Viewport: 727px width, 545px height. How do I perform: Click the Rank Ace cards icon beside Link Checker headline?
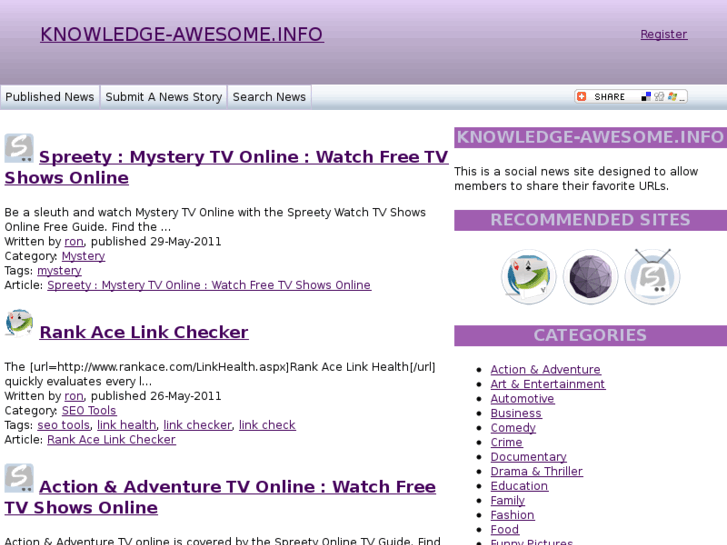(19, 323)
